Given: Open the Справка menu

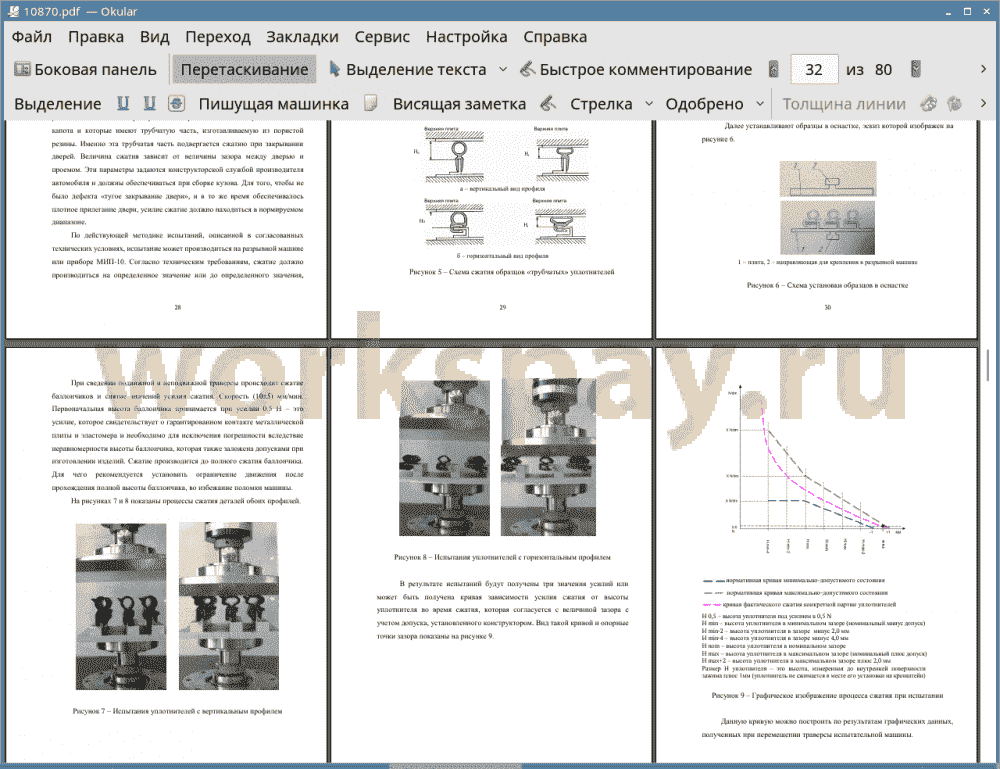Looking at the screenshot, I should (555, 37).
